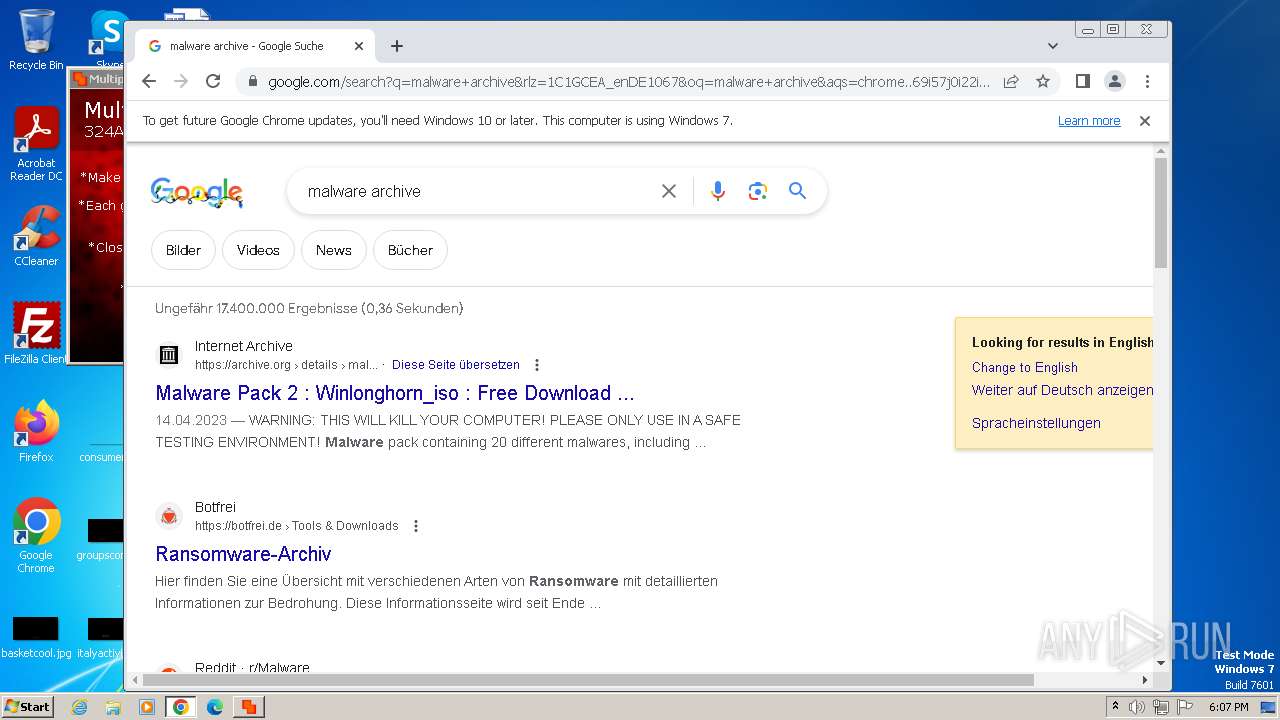The height and width of the screenshot is (720, 1280).
Task: Clear the search query text
Action: pos(669,191)
